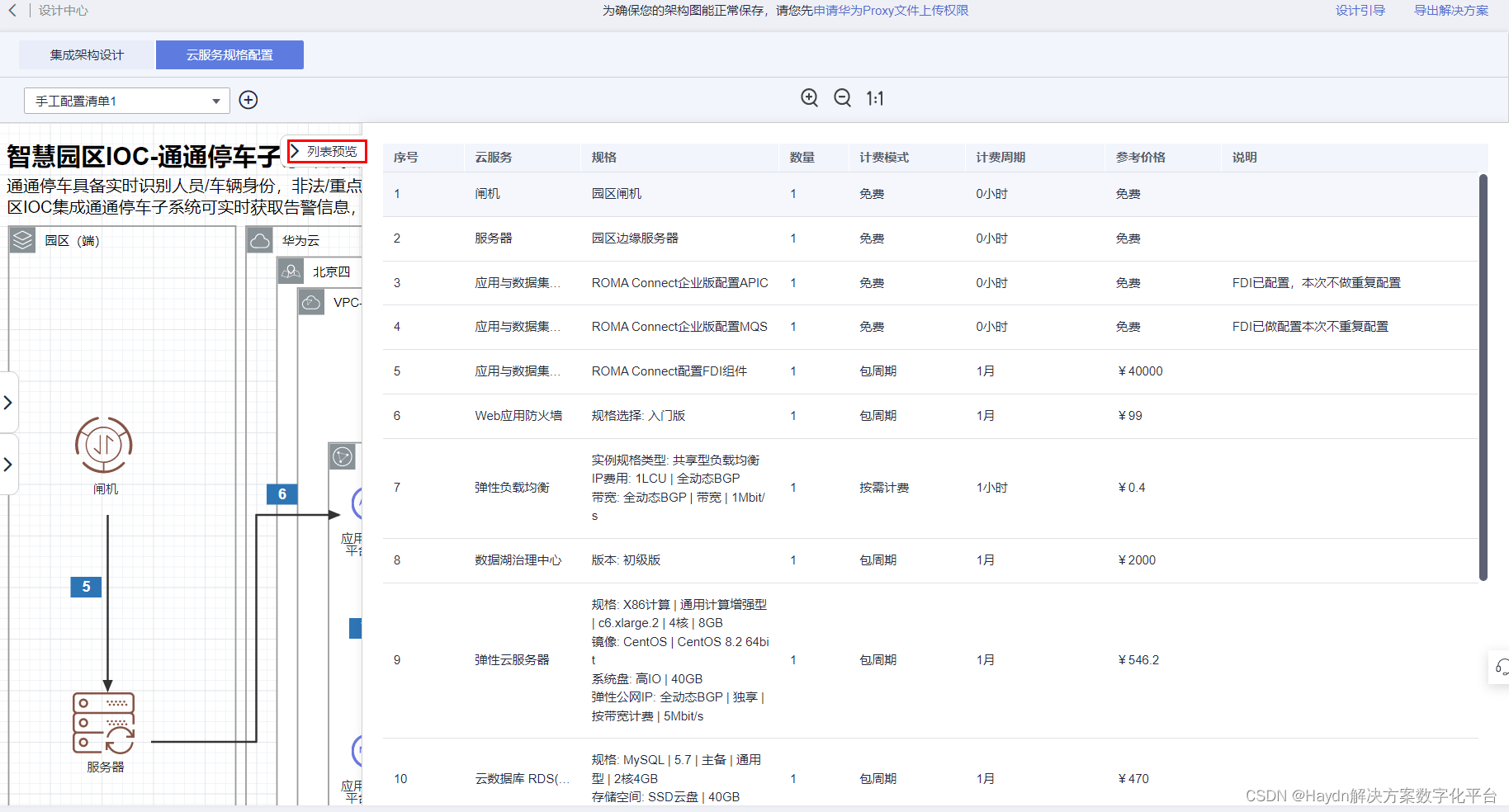Select the 闸机 gate icon in diagram
Screen dimensions: 1509x812
click(104, 445)
